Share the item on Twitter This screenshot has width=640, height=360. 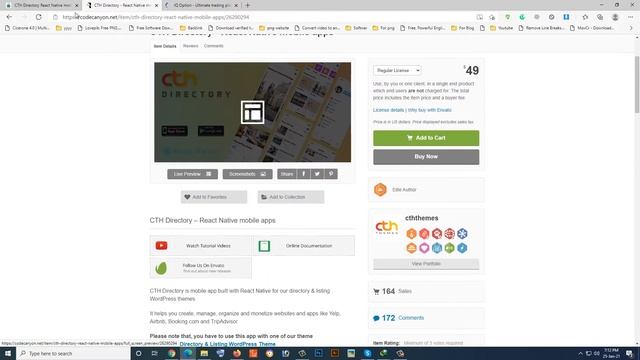(x=317, y=174)
